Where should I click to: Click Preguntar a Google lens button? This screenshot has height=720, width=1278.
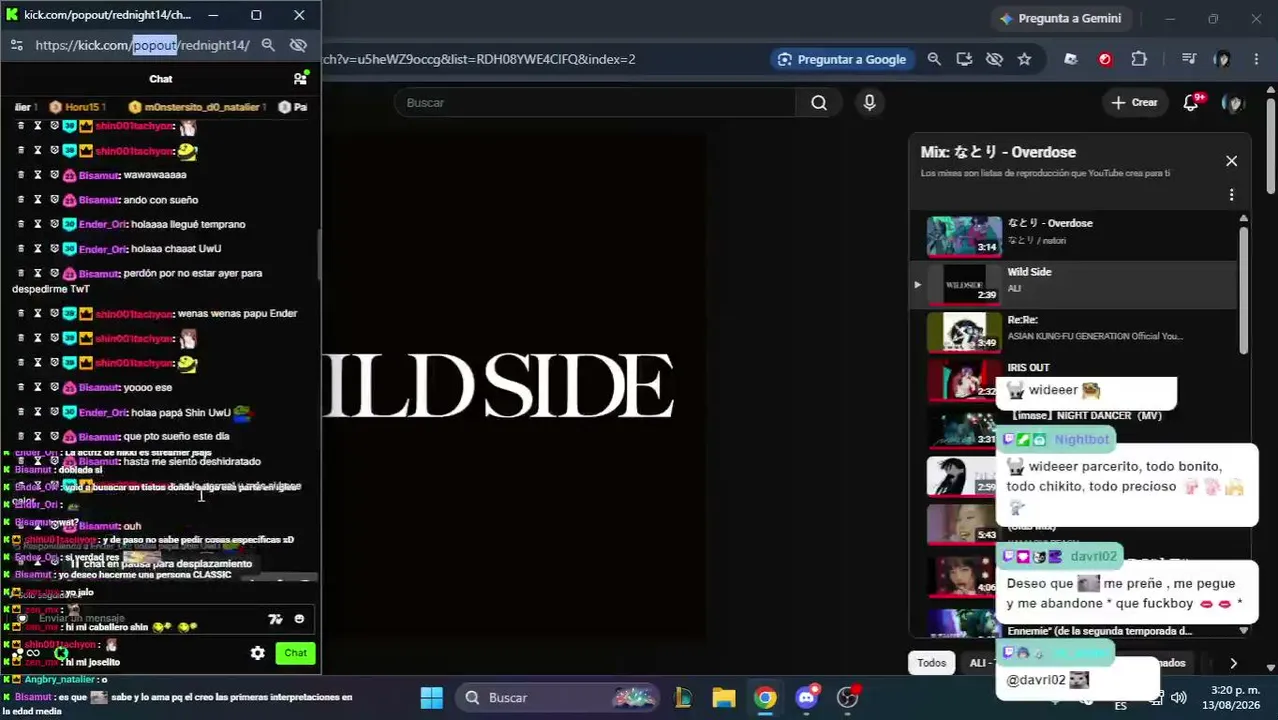842,59
